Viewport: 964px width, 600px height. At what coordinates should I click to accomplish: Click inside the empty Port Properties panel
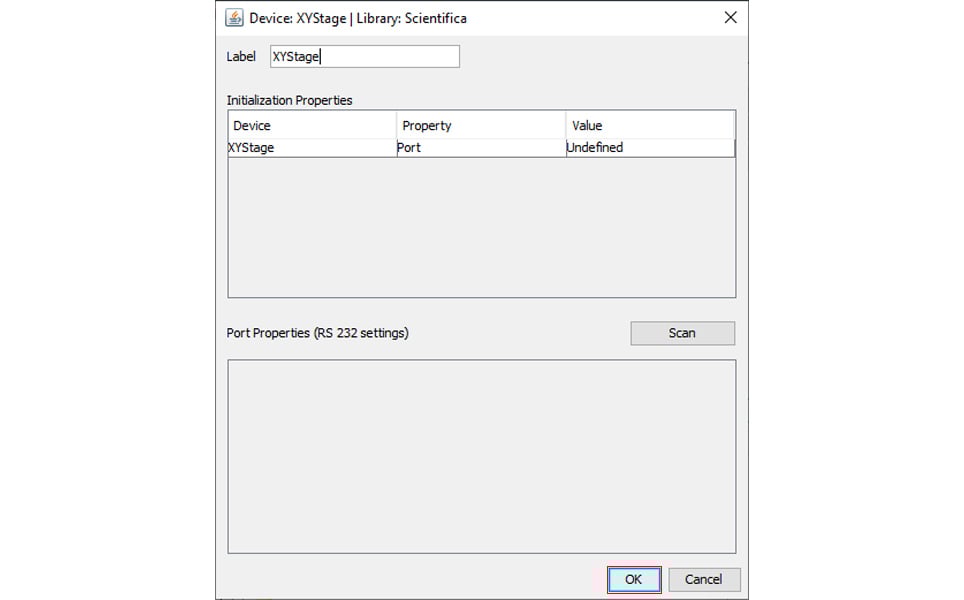click(481, 456)
